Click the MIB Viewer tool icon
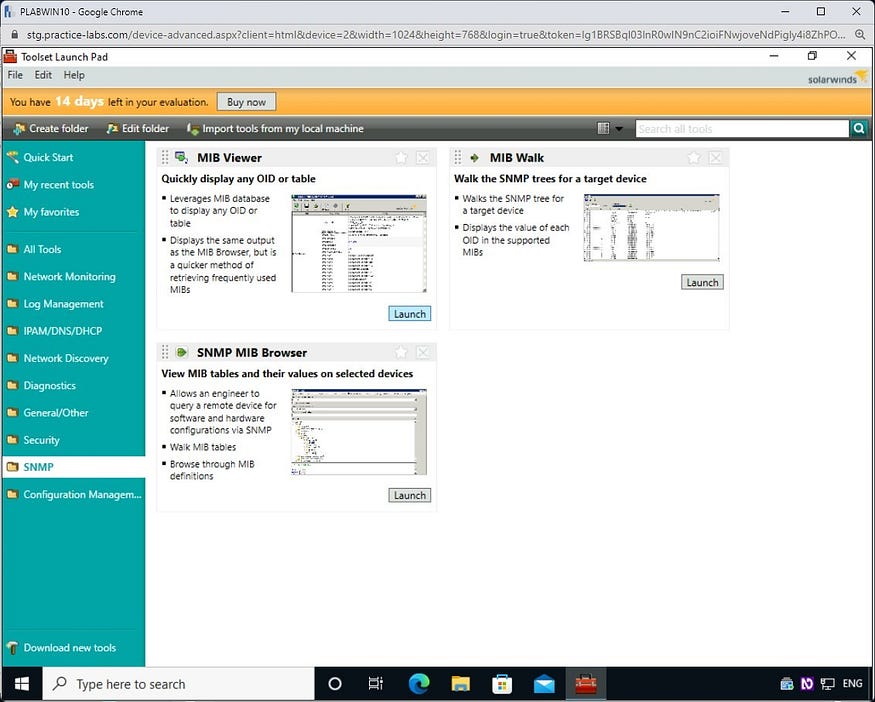The width and height of the screenshot is (875, 702). click(181, 157)
